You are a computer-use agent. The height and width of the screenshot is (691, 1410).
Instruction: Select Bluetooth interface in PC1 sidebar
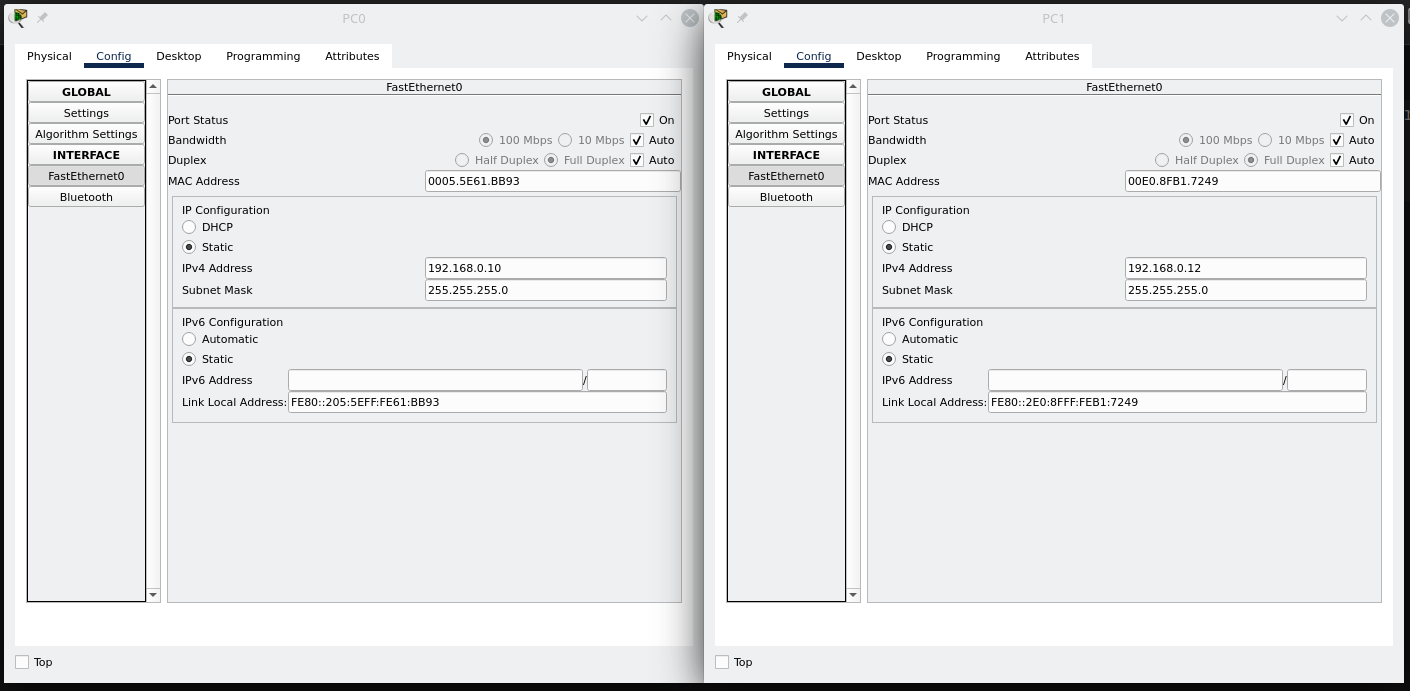point(786,197)
